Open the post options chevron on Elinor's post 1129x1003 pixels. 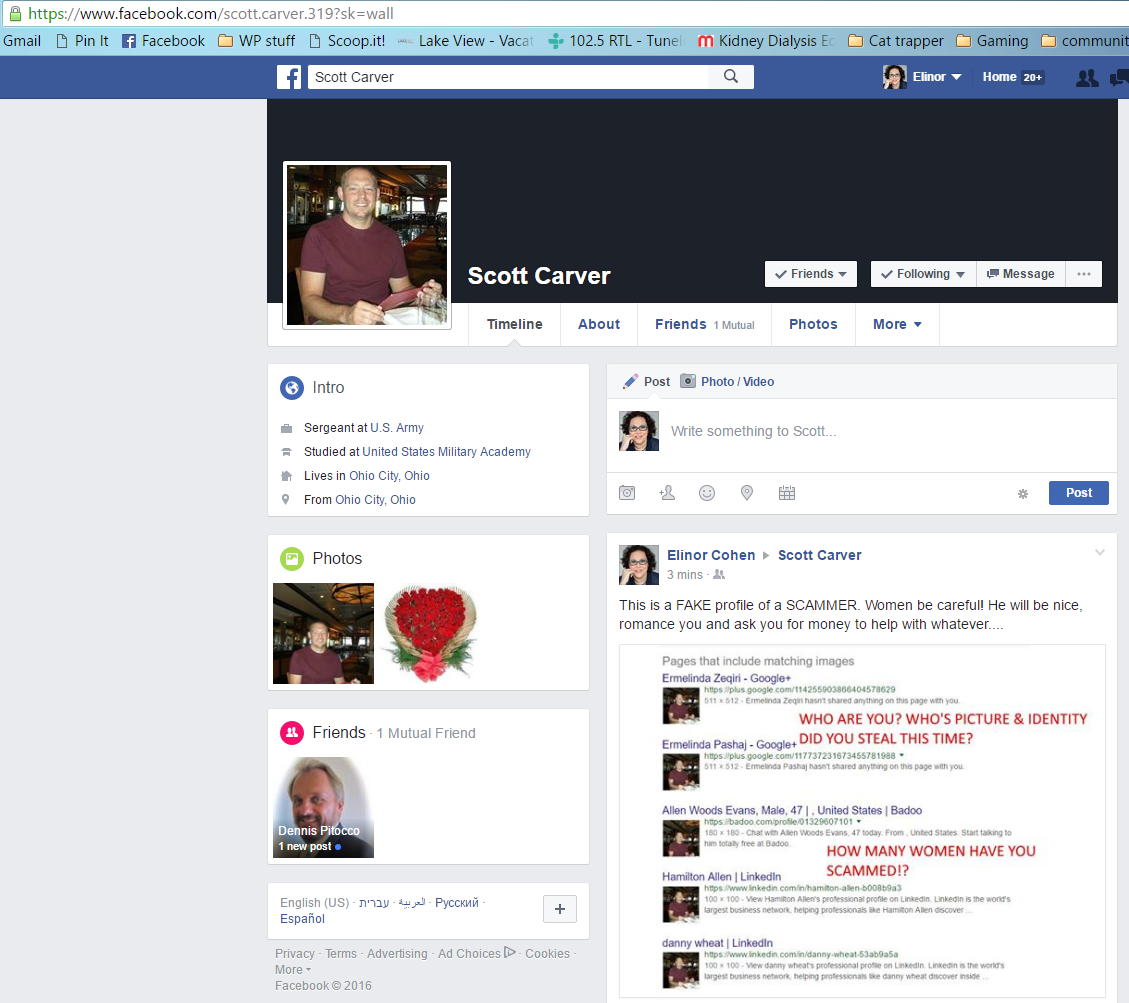[x=1099, y=552]
